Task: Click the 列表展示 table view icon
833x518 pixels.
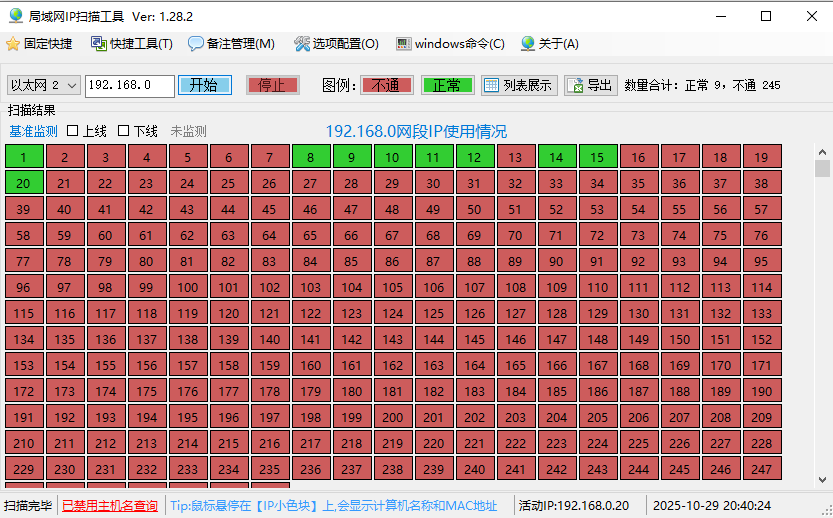Action: (491, 85)
